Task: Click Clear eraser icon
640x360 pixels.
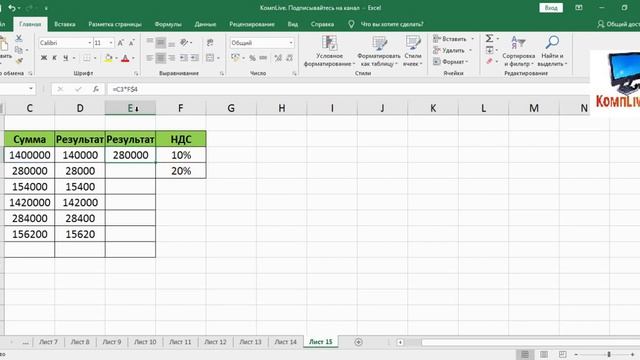Action: [x=489, y=61]
